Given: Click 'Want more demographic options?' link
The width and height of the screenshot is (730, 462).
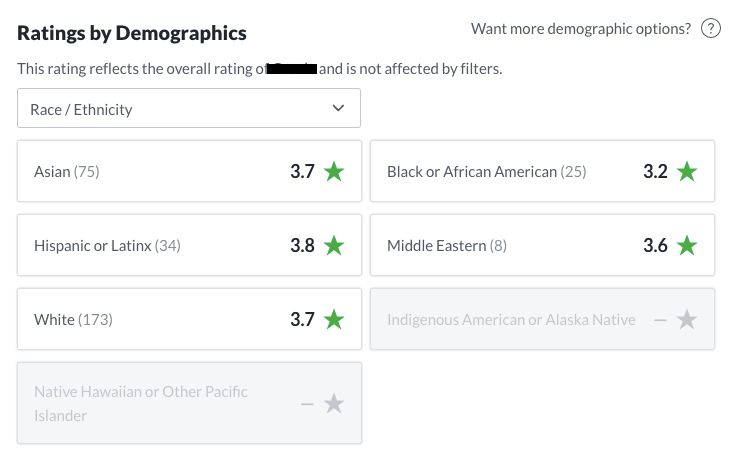Looking at the screenshot, I should click(581, 29).
